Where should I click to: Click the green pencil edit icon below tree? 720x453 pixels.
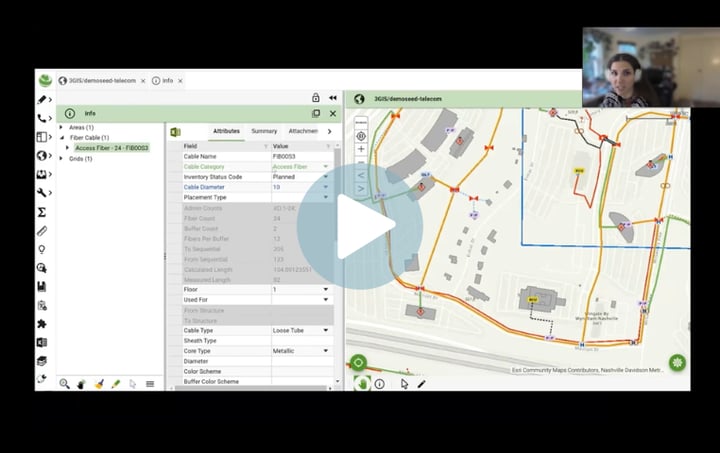(116, 384)
